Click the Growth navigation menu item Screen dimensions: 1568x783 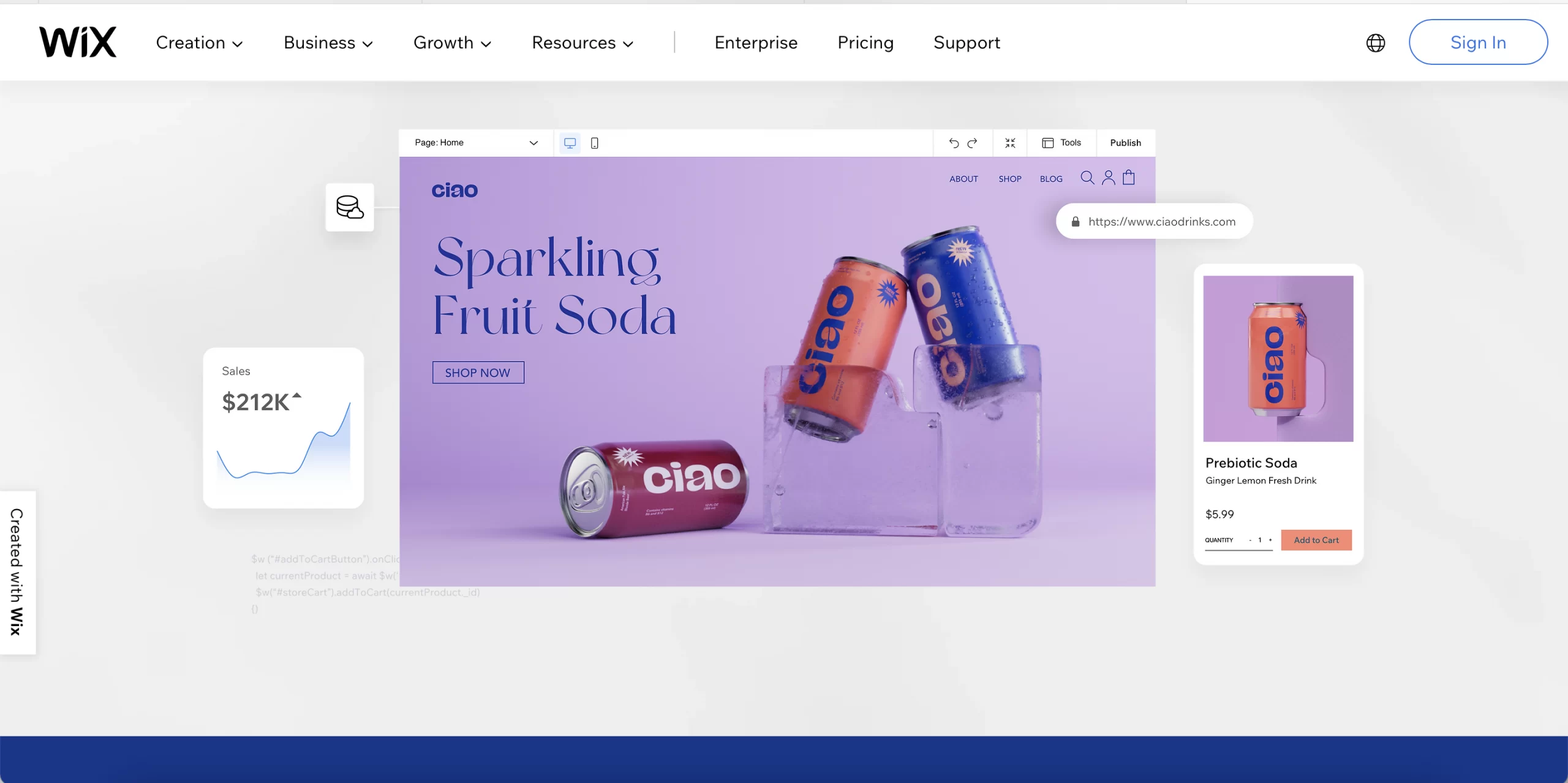point(452,42)
